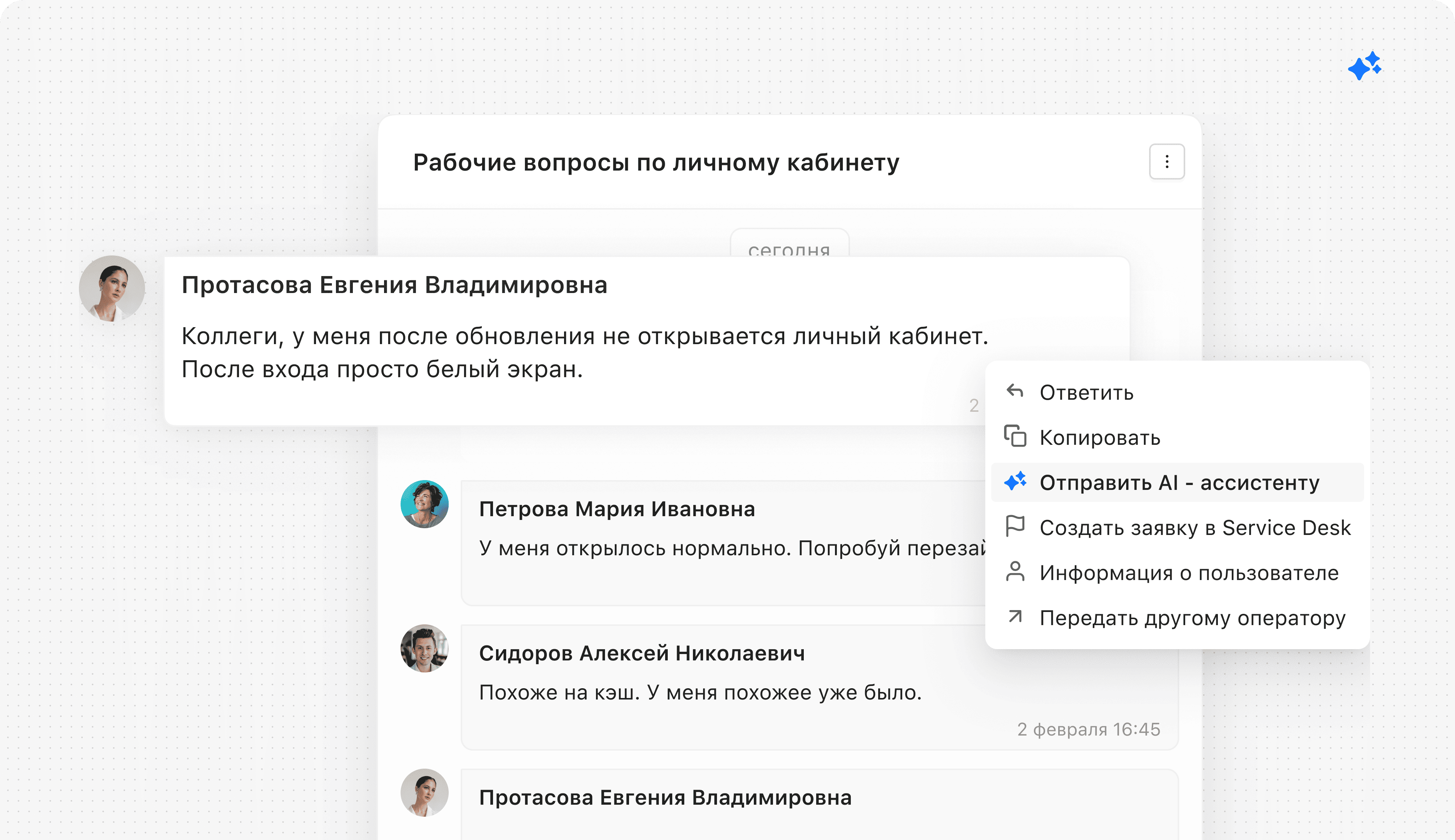Click sparkle icon beside Отправить AI - ассистенту
This screenshot has width=1455, height=840.
pos(1015,481)
